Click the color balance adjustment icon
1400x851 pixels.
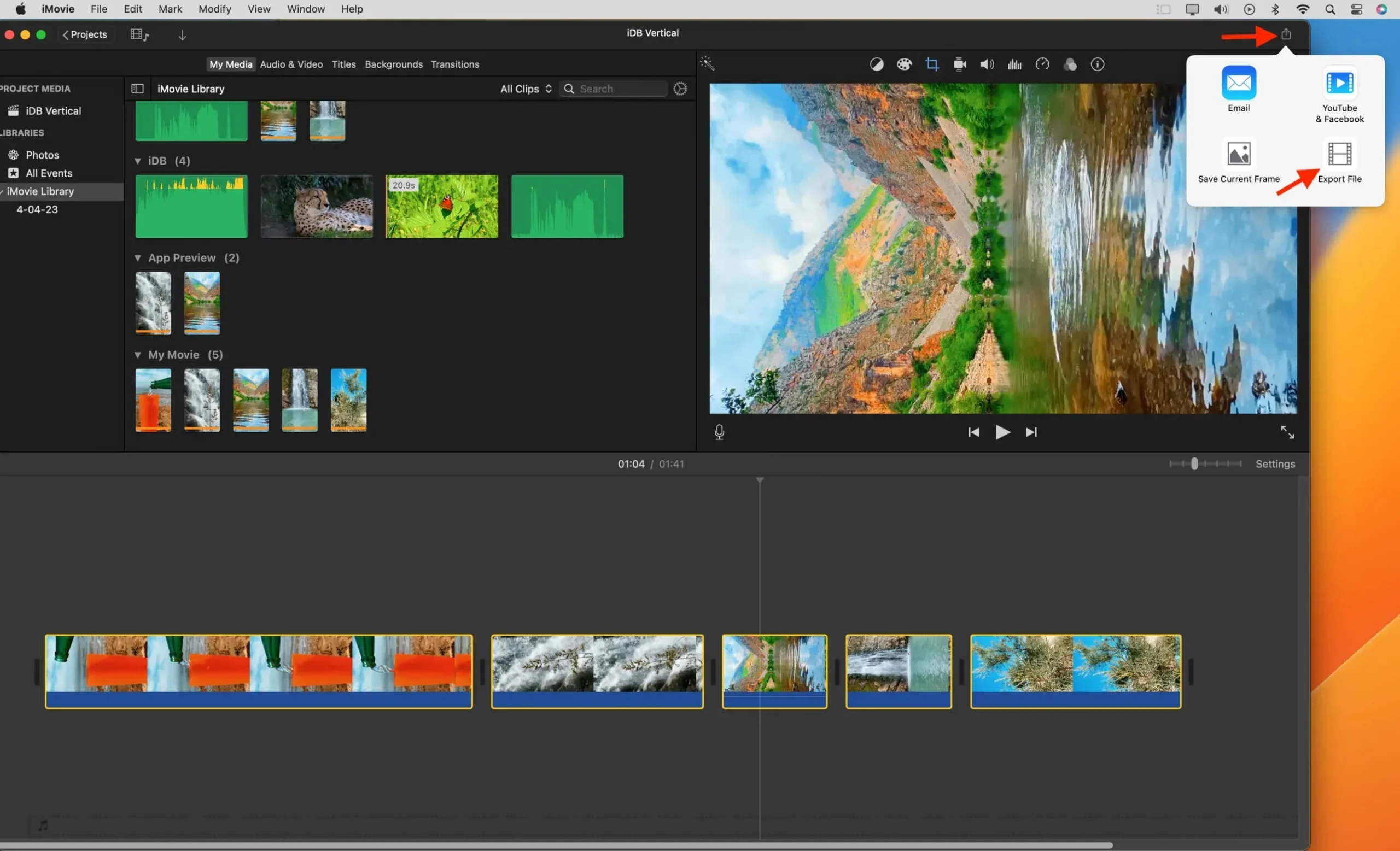pyautogui.click(x=875, y=64)
